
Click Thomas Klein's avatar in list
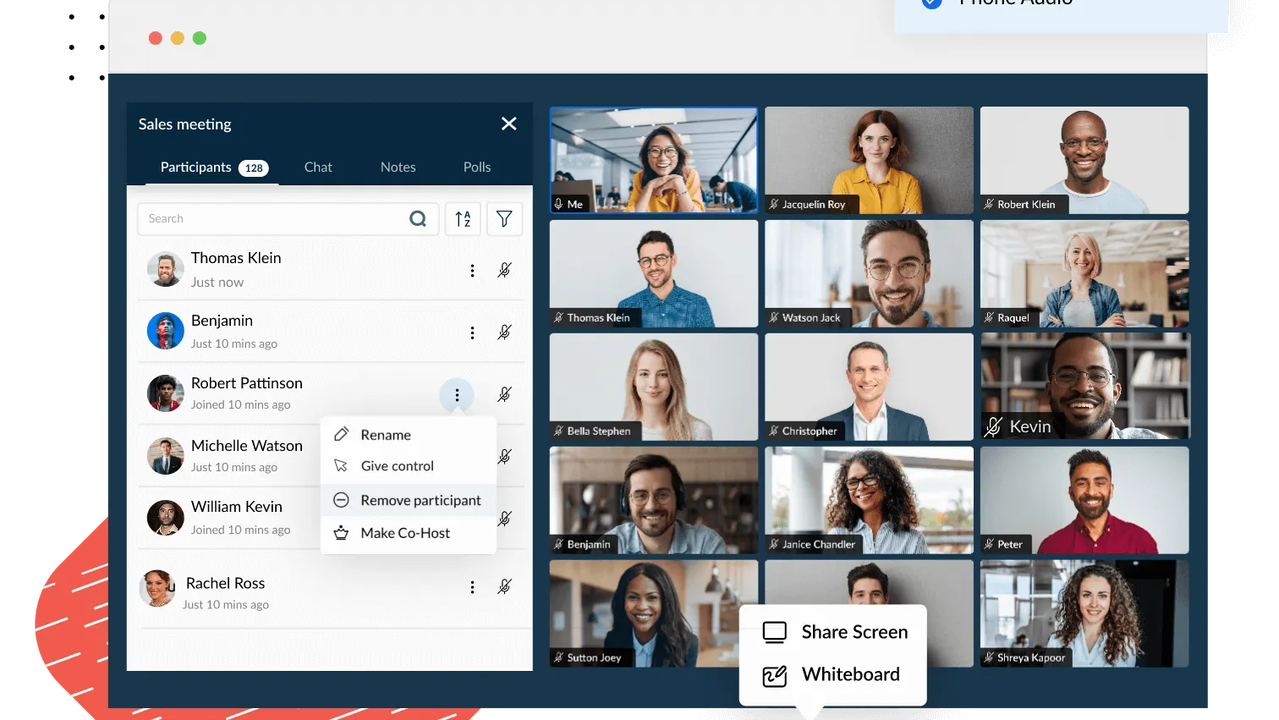165,269
